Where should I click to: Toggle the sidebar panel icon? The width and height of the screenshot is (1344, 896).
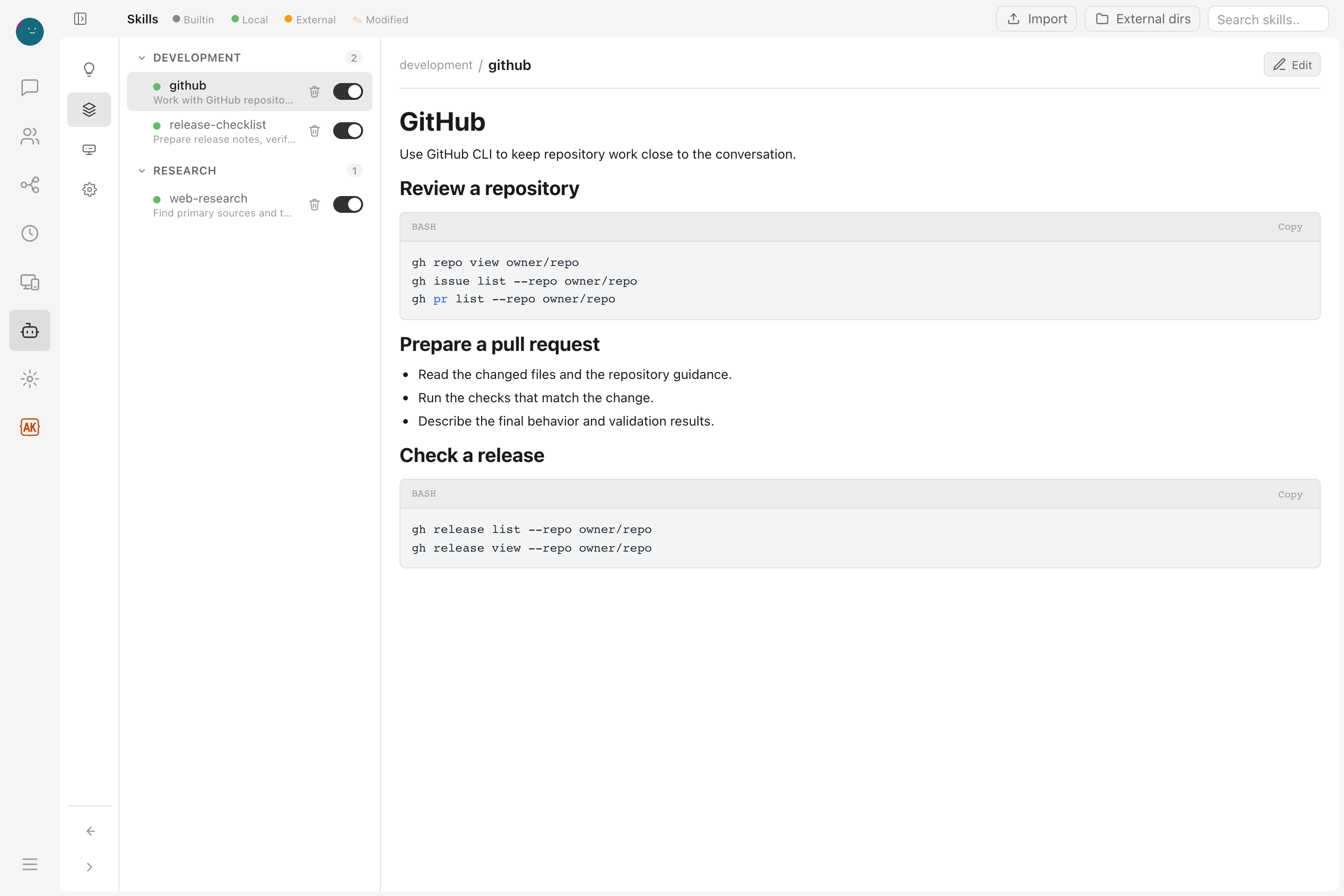[x=81, y=19]
